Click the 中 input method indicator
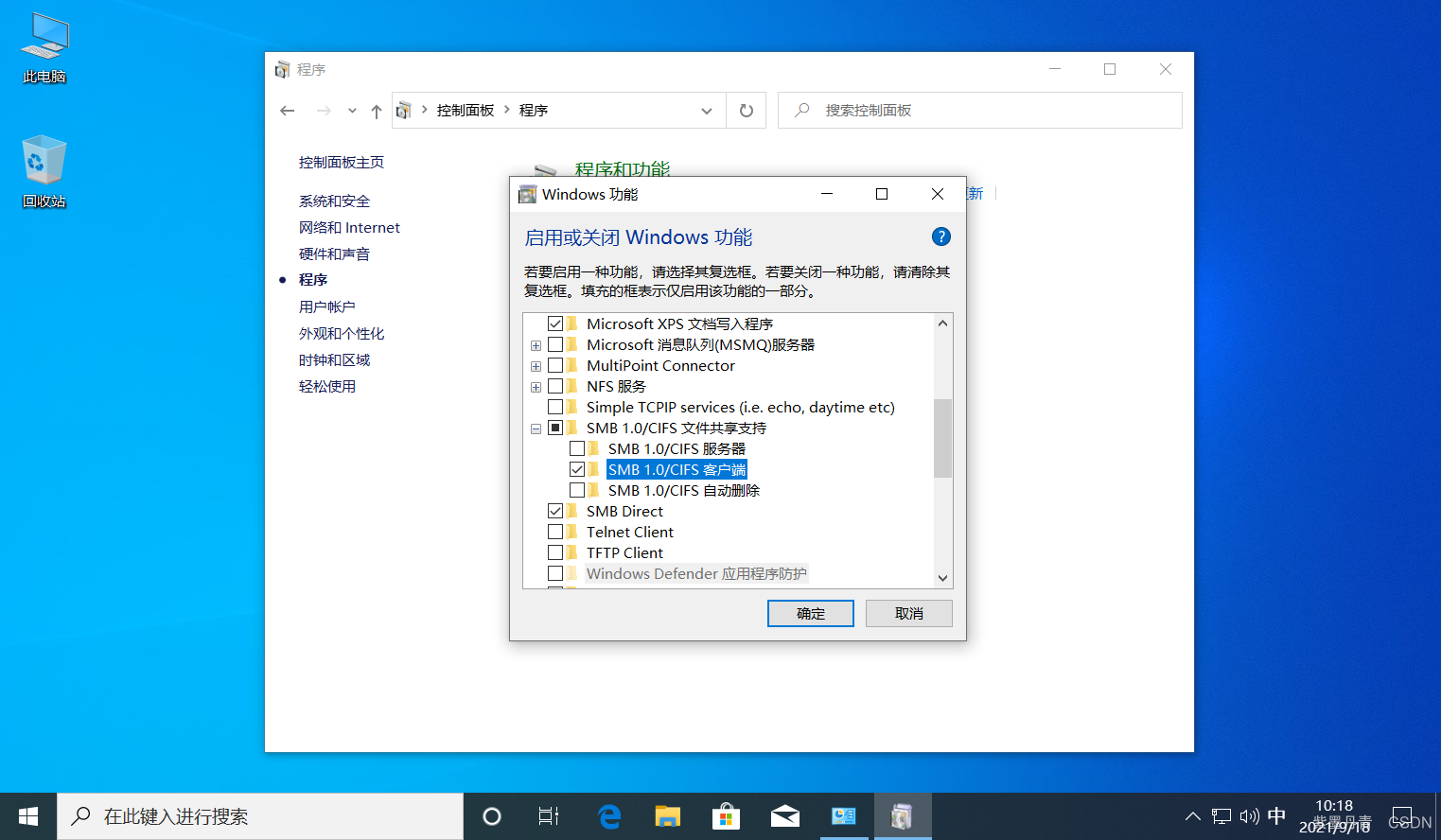This screenshot has width=1441, height=840. click(1276, 815)
